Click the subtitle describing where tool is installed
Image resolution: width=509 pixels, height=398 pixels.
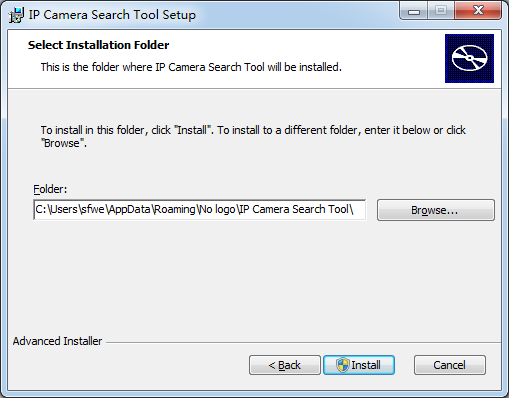[x=191, y=67]
